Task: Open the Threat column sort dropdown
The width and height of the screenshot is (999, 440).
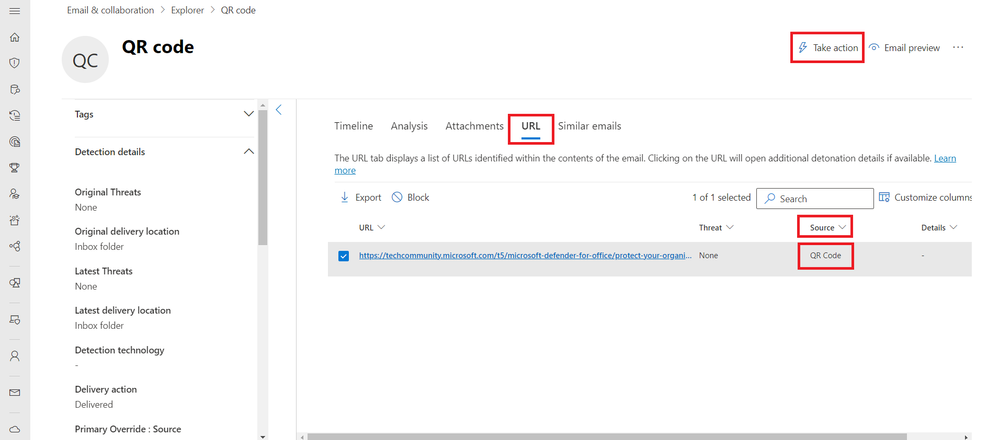Action: point(729,227)
